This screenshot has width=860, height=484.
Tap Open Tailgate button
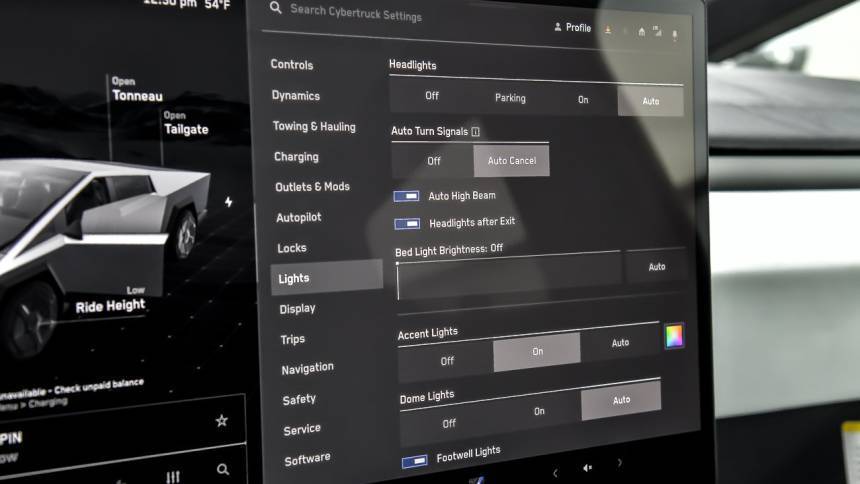(x=186, y=123)
